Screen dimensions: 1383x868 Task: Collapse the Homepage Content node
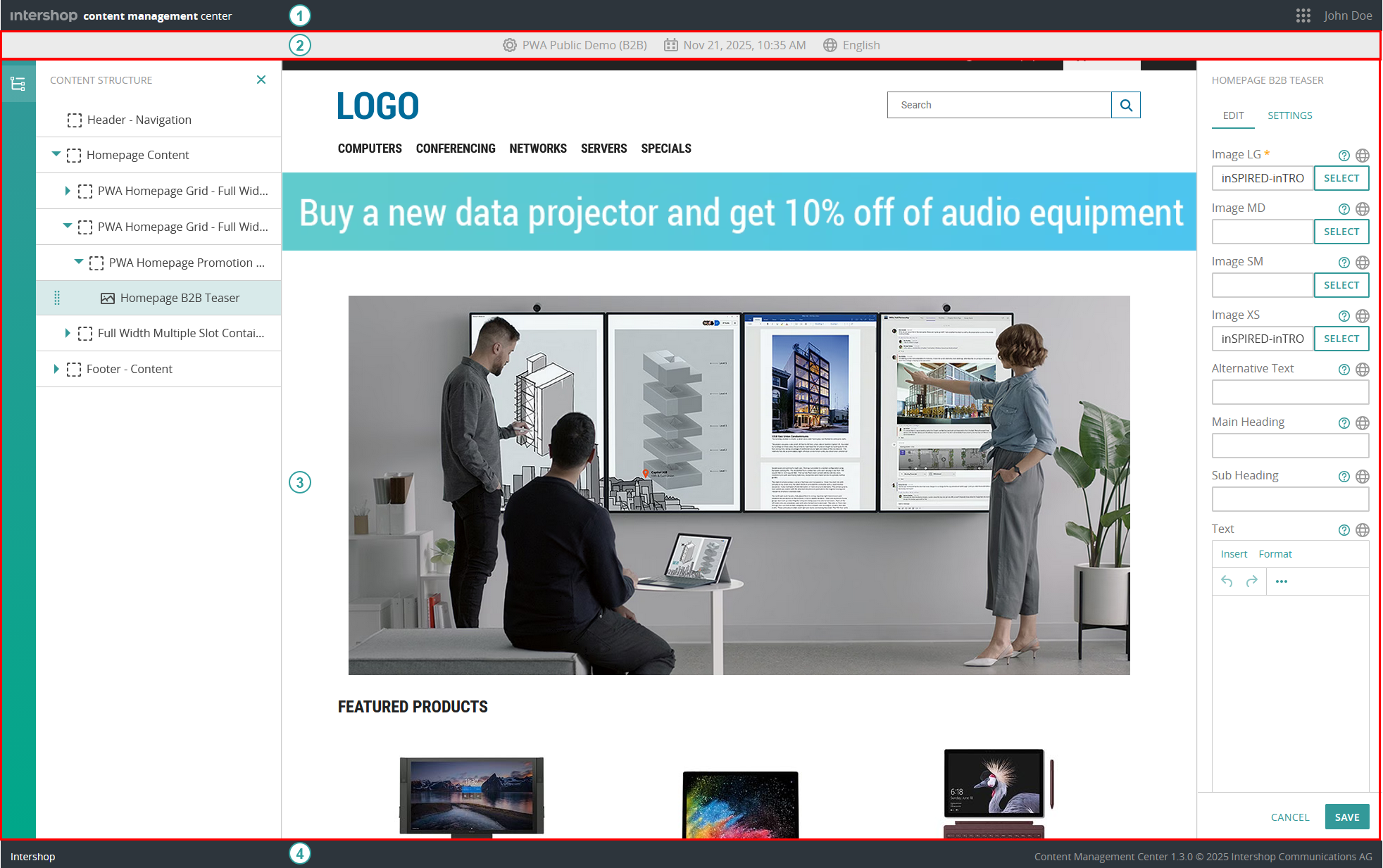(x=57, y=155)
